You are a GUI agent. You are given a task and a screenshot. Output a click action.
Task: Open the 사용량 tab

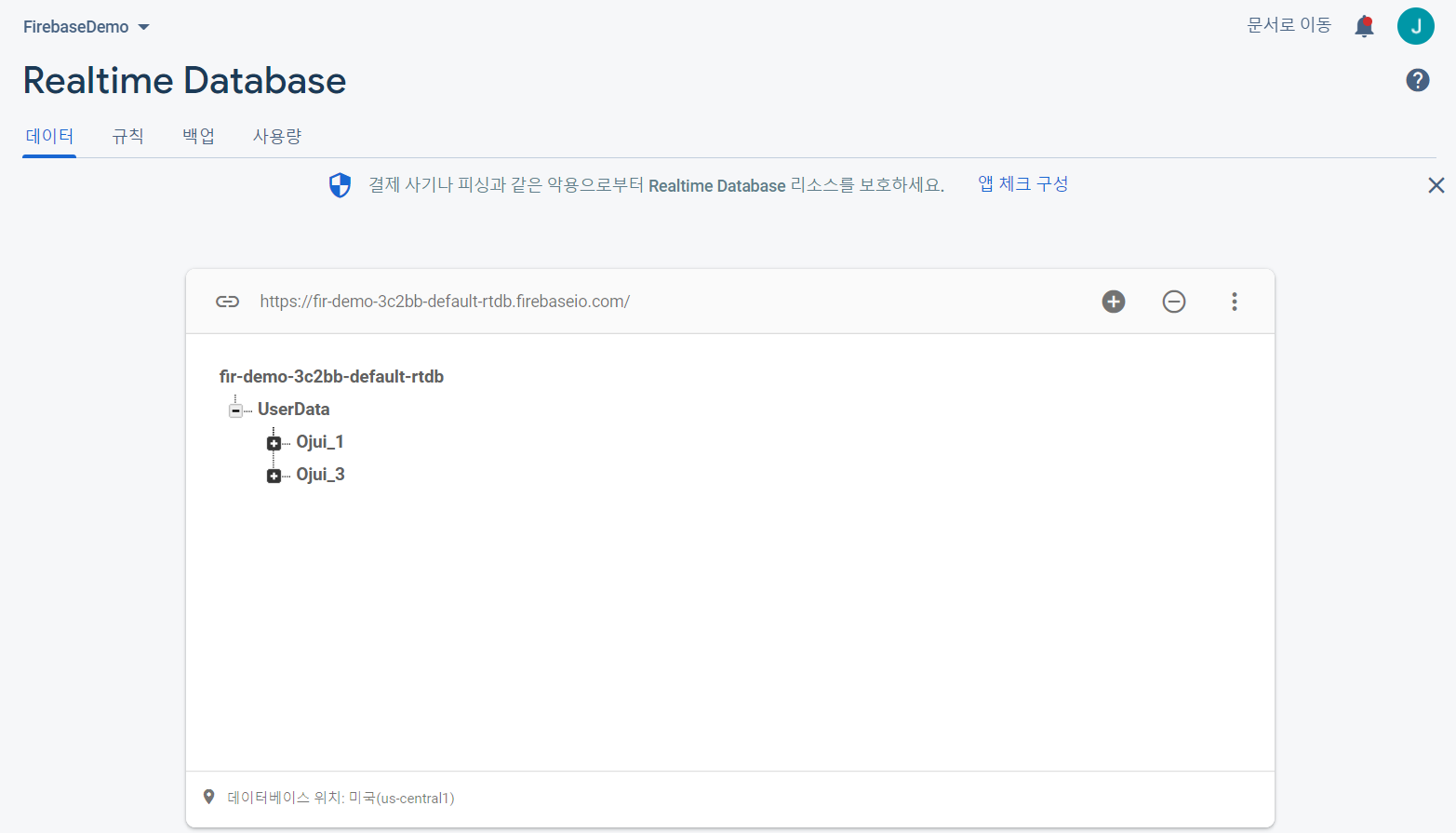[x=277, y=136]
